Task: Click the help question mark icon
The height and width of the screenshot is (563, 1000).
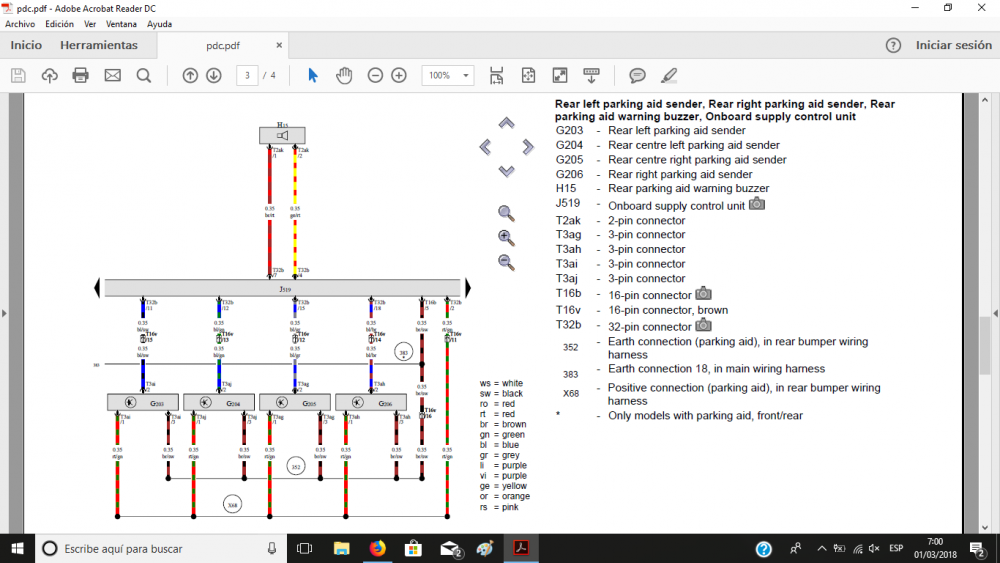Action: pos(893,45)
